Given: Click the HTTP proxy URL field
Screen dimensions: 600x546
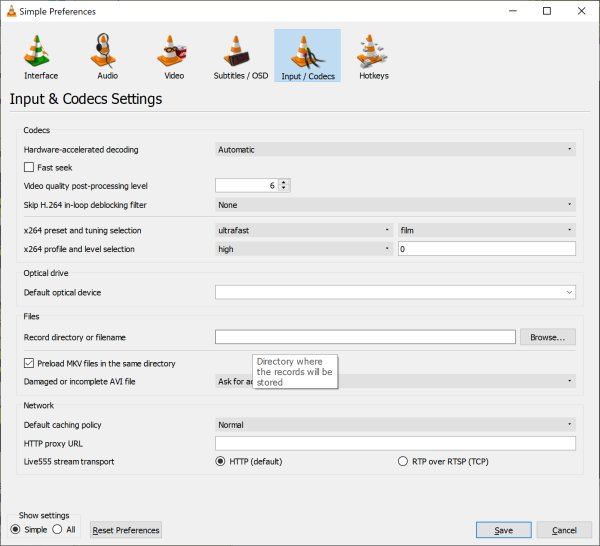Looking at the screenshot, I should (x=395, y=443).
